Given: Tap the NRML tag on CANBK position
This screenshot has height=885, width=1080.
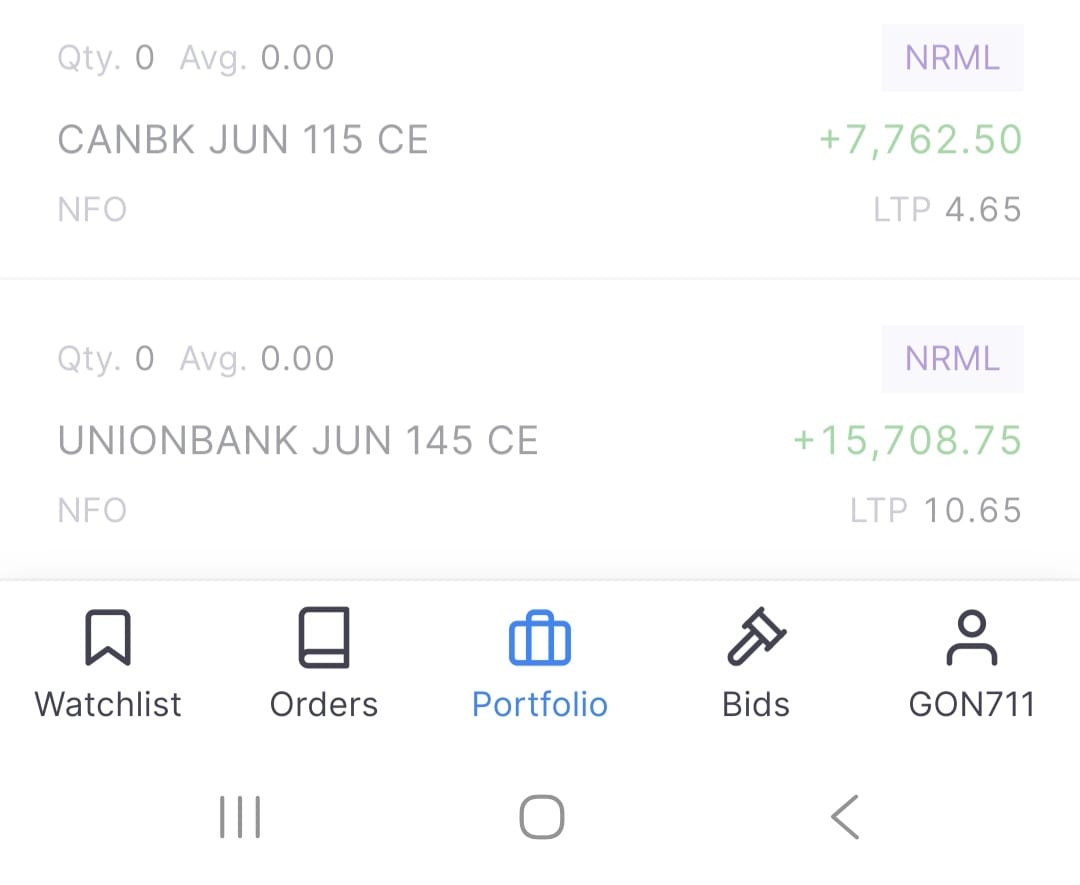Looking at the screenshot, I should (953, 58).
